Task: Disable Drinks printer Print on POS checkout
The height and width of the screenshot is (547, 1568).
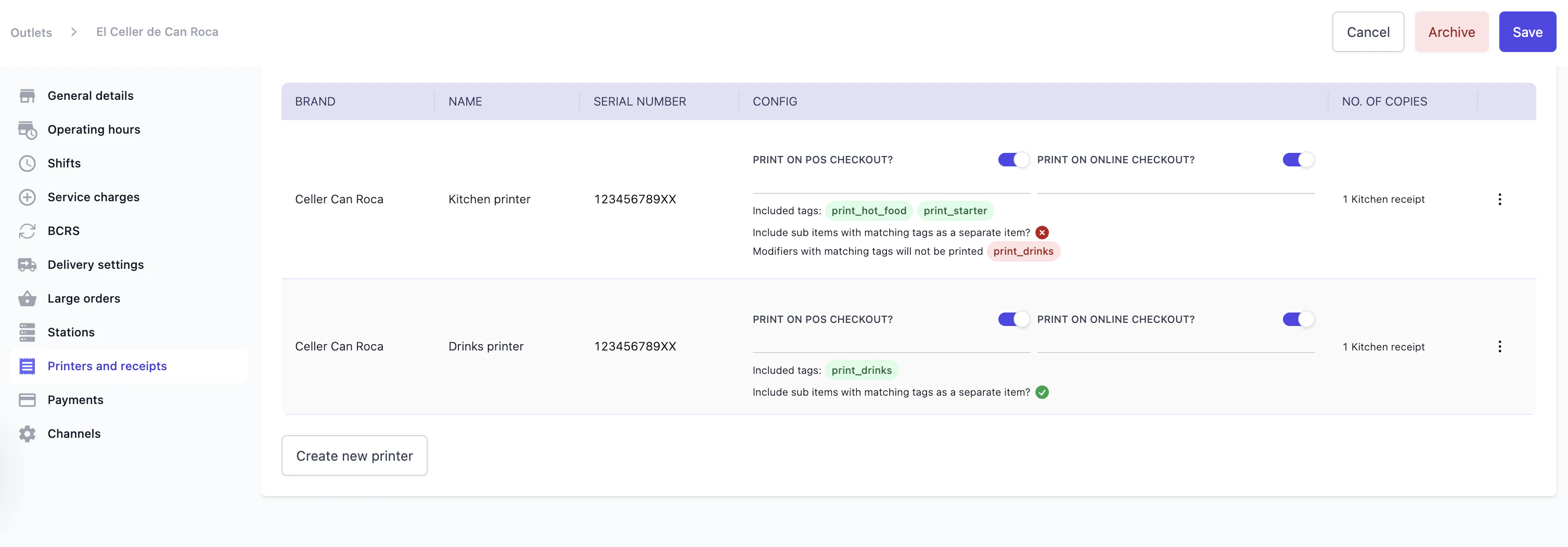Action: (1013, 319)
